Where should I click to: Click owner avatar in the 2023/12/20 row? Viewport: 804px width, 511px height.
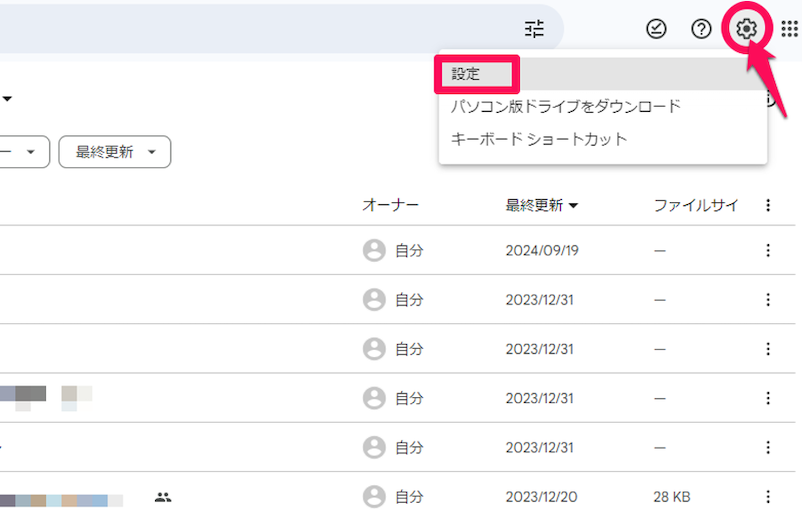tap(374, 496)
